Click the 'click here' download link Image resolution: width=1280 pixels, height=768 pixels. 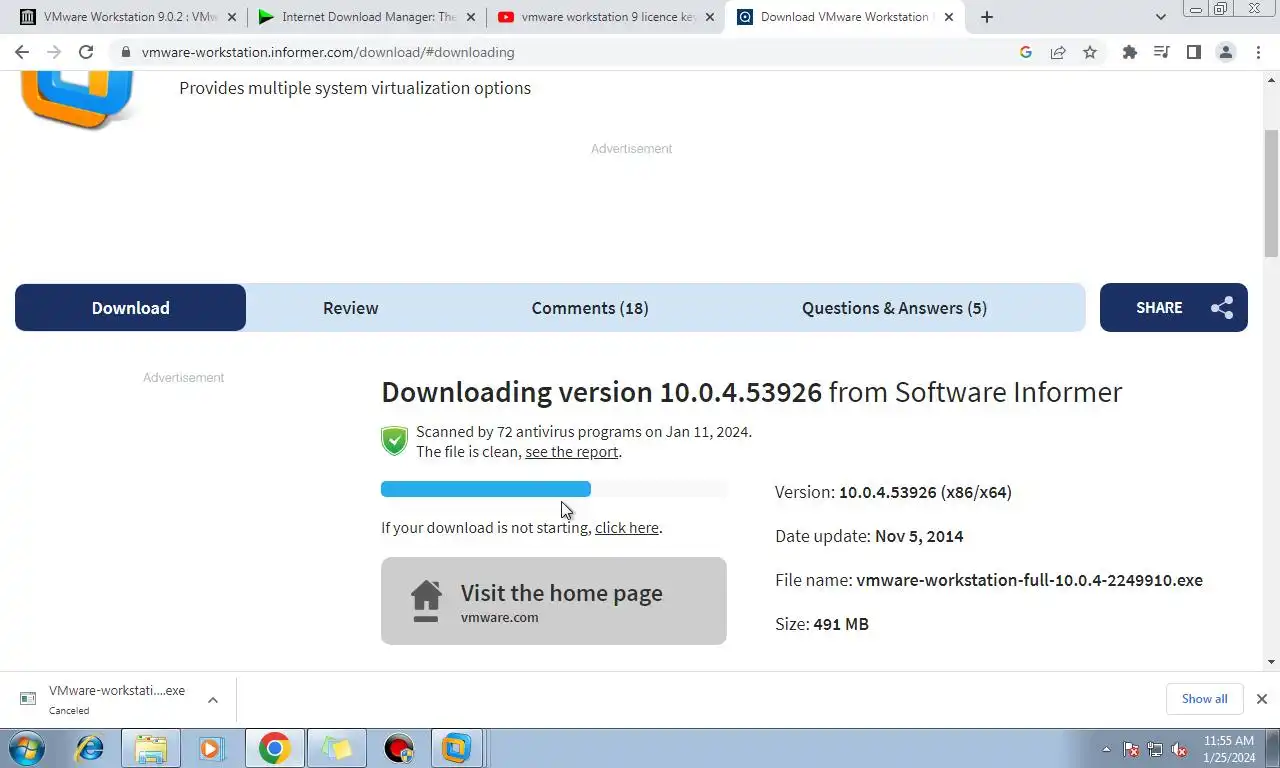click(627, 528)
